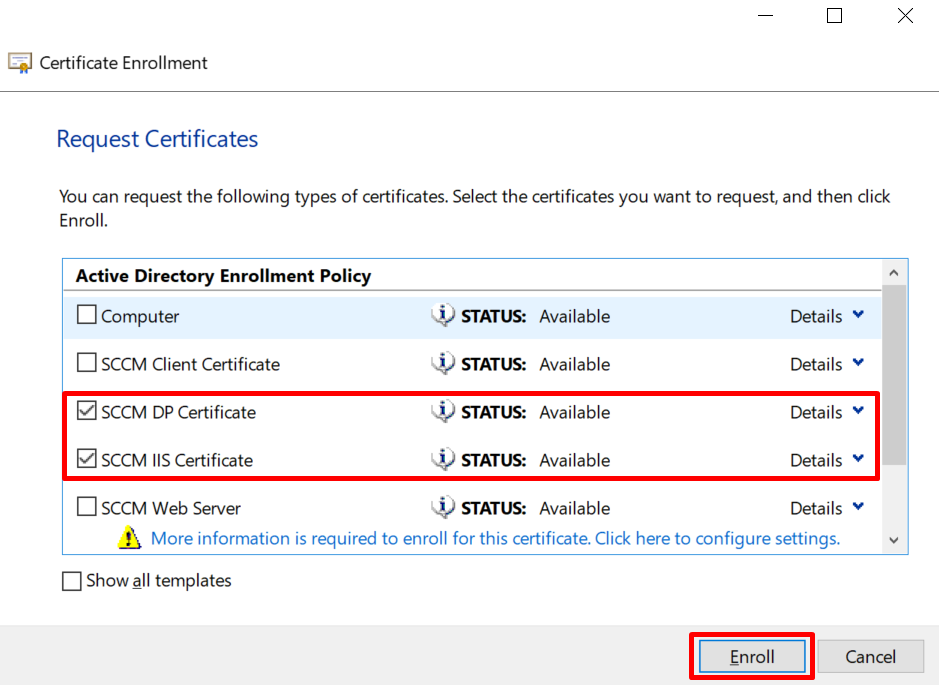Image resolution: width=939 pixels, height=685 pixels.
Task: Click the 'Request Certificates' heading
Action: pyautogui.click(x=157, y=138)
